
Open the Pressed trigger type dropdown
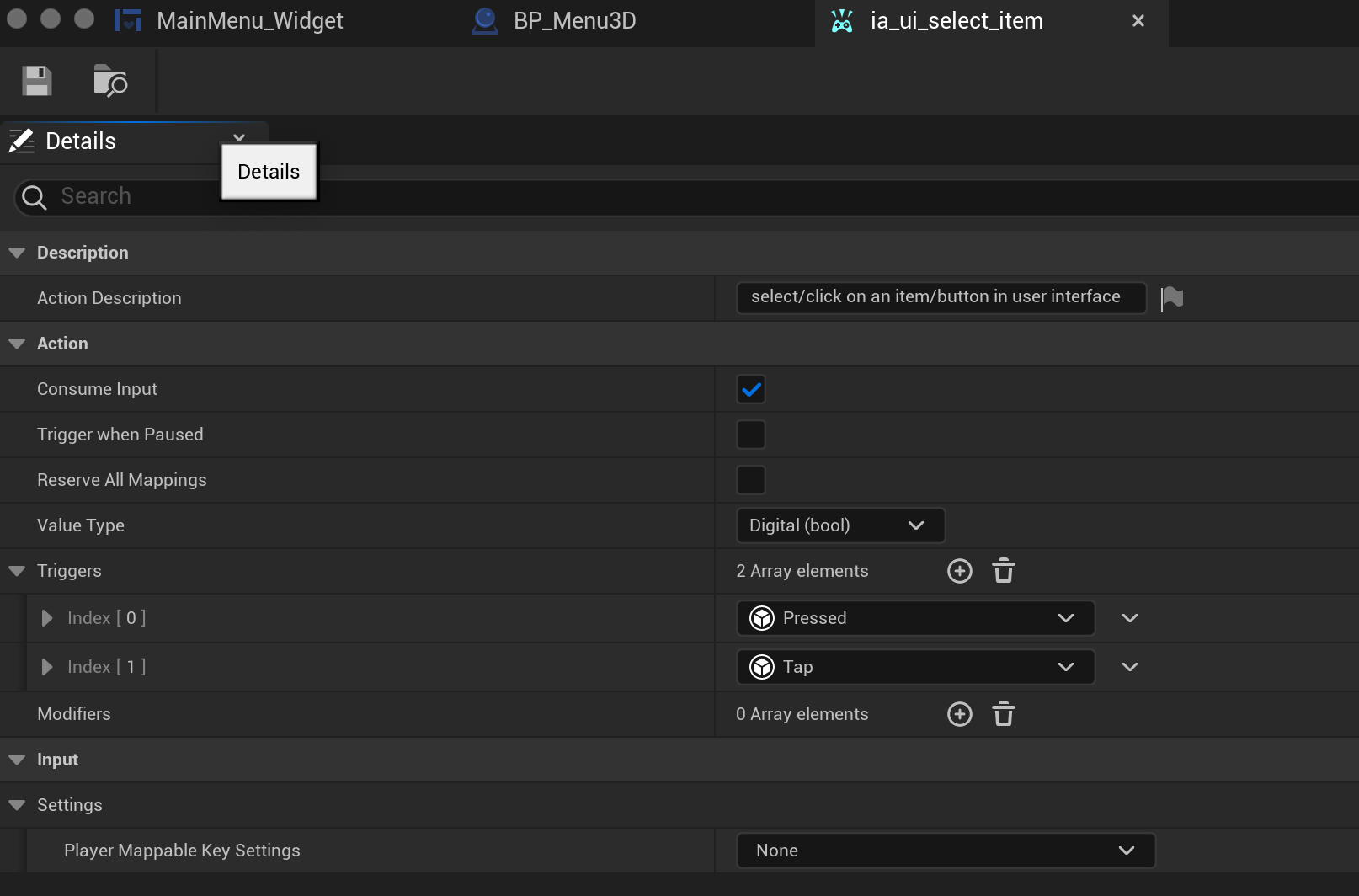click(x=915, y=618)
